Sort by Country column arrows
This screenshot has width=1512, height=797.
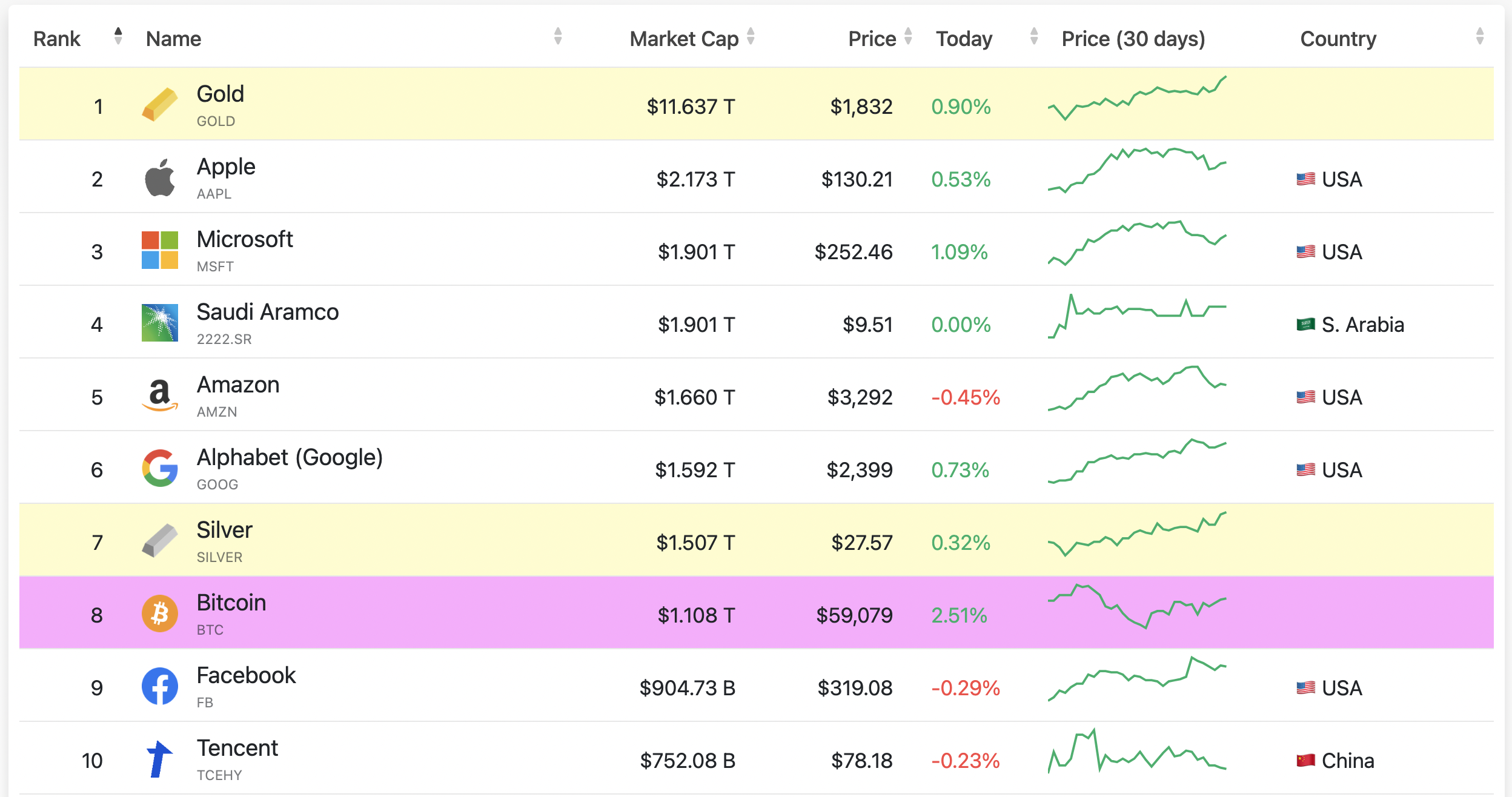pyautogui.click(x=1480, y=37)
